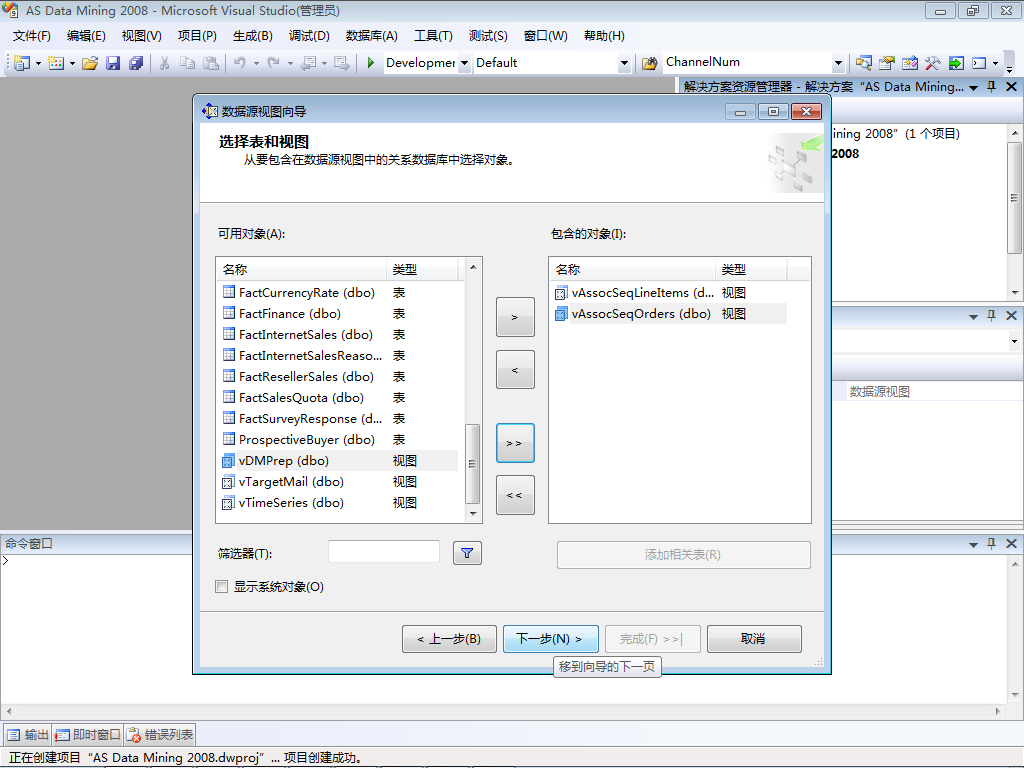Select vTargetMail (dbo) view row

point(340,481)
